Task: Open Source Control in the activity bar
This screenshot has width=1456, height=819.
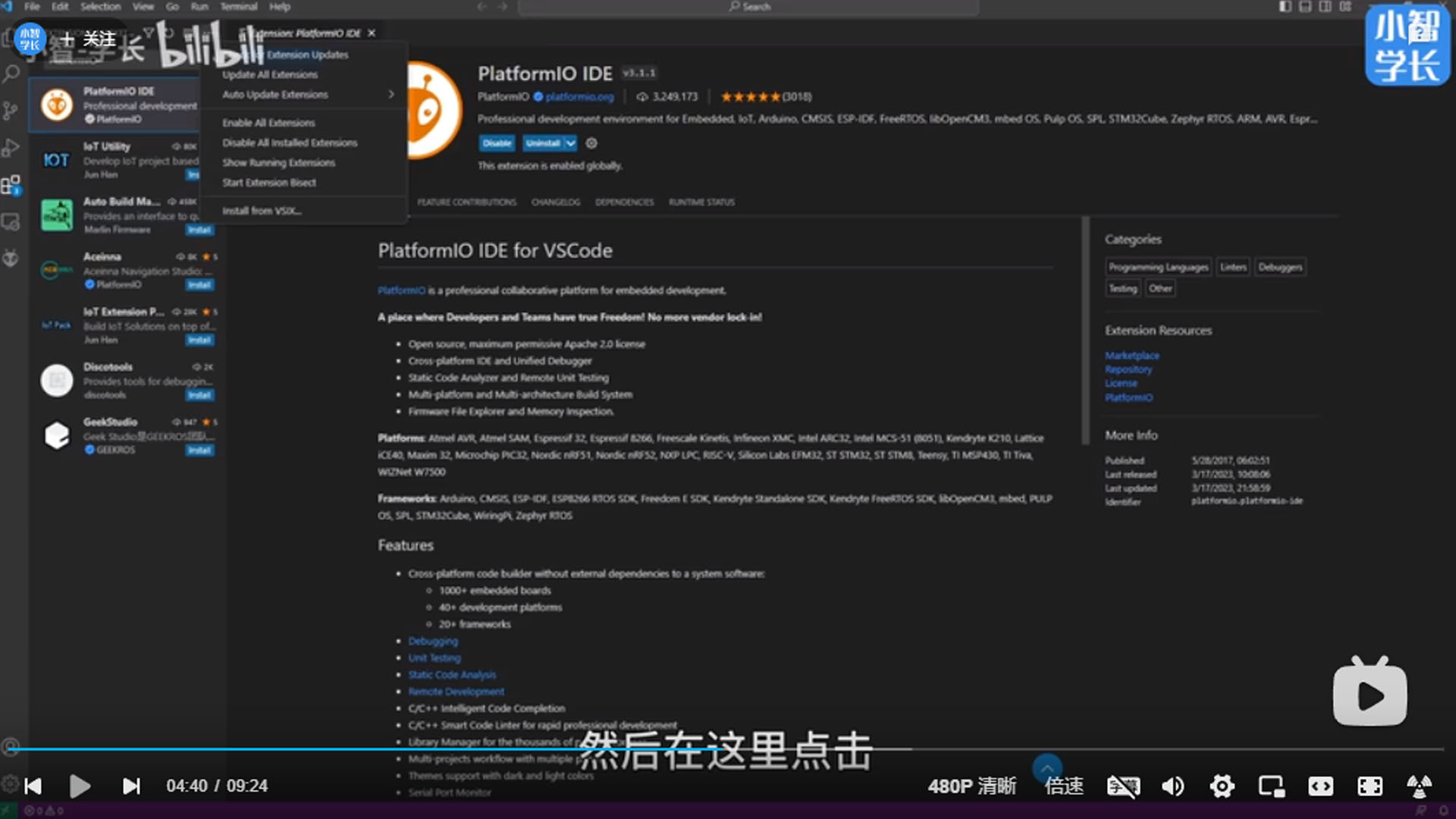Action: pyautogui.click(x=11, y=111)
